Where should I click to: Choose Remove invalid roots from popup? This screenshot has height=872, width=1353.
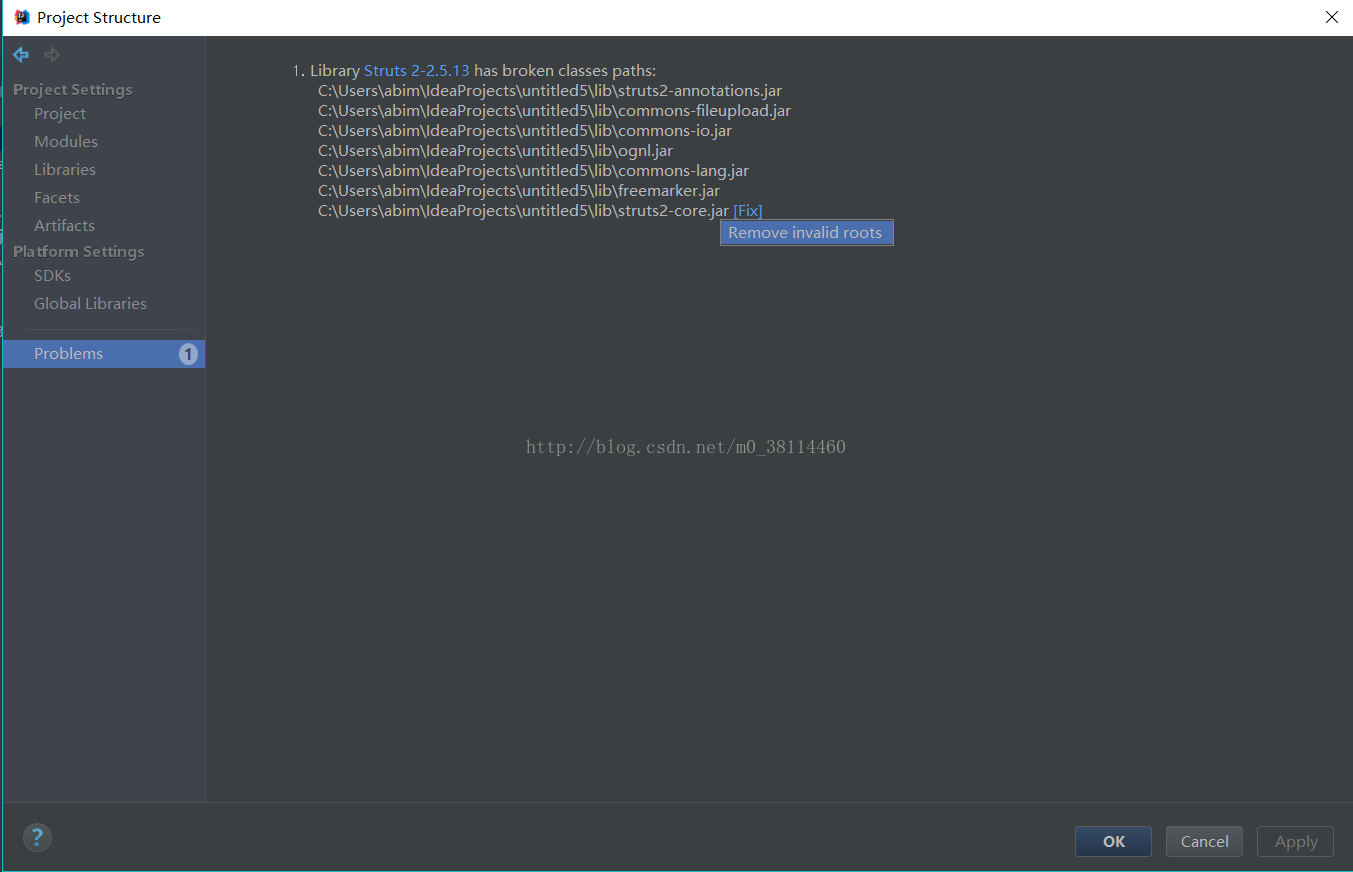coord(806,233)
